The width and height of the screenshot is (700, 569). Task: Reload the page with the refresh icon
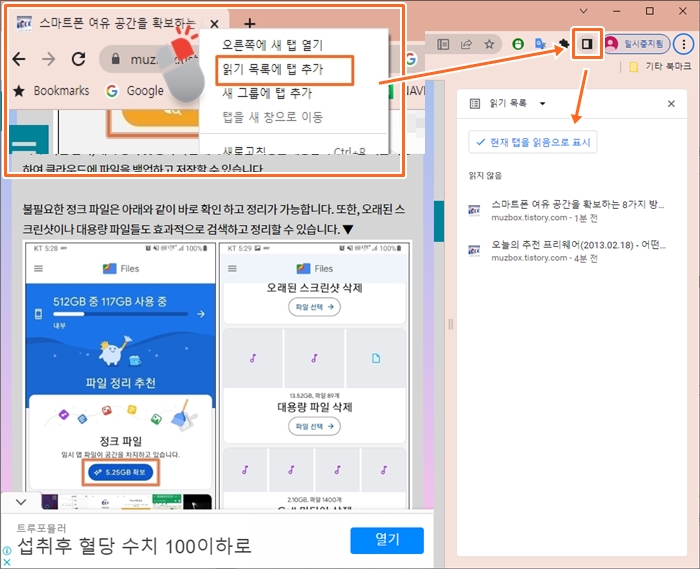click(x=79, y=58)
